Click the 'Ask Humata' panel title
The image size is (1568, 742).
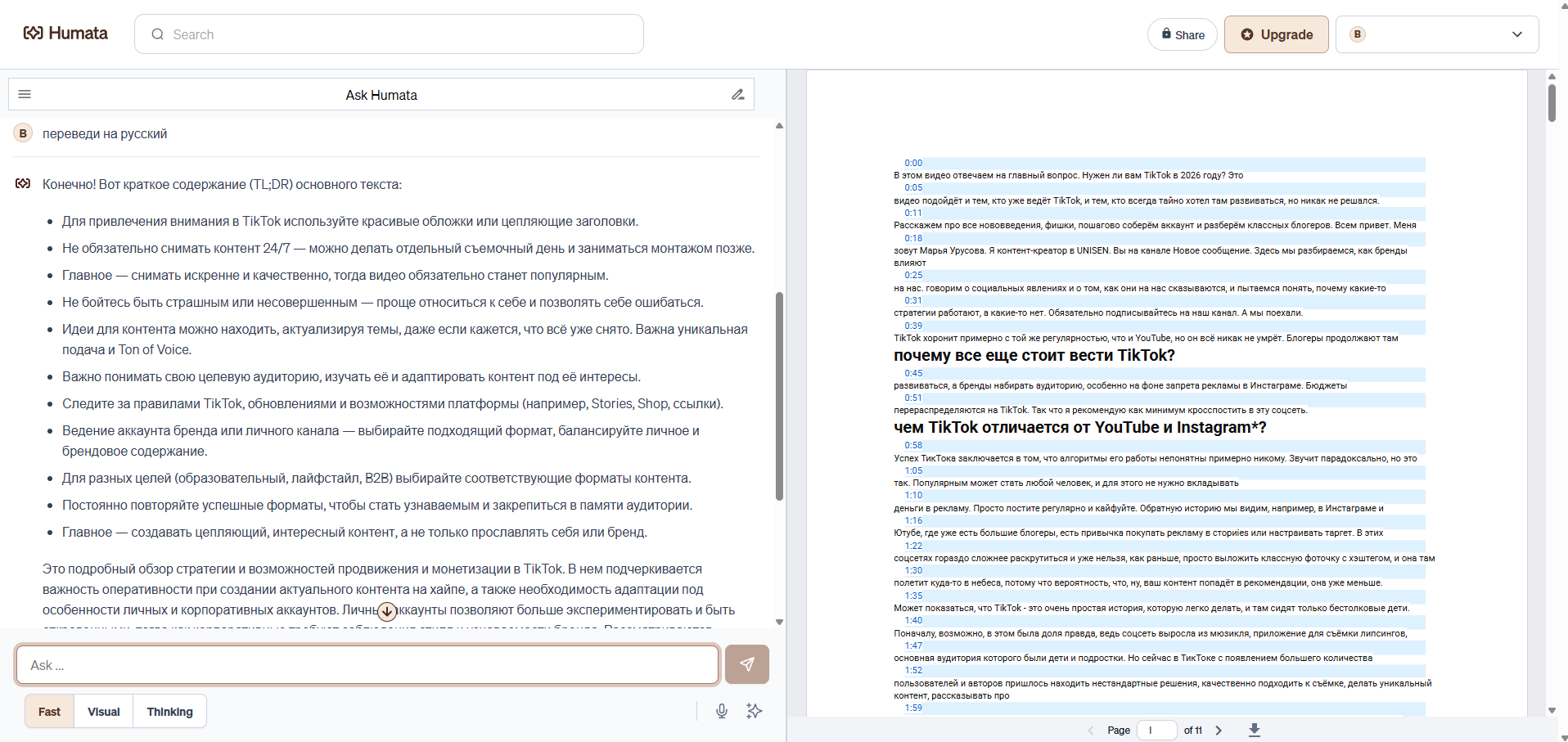click(381, 95)
